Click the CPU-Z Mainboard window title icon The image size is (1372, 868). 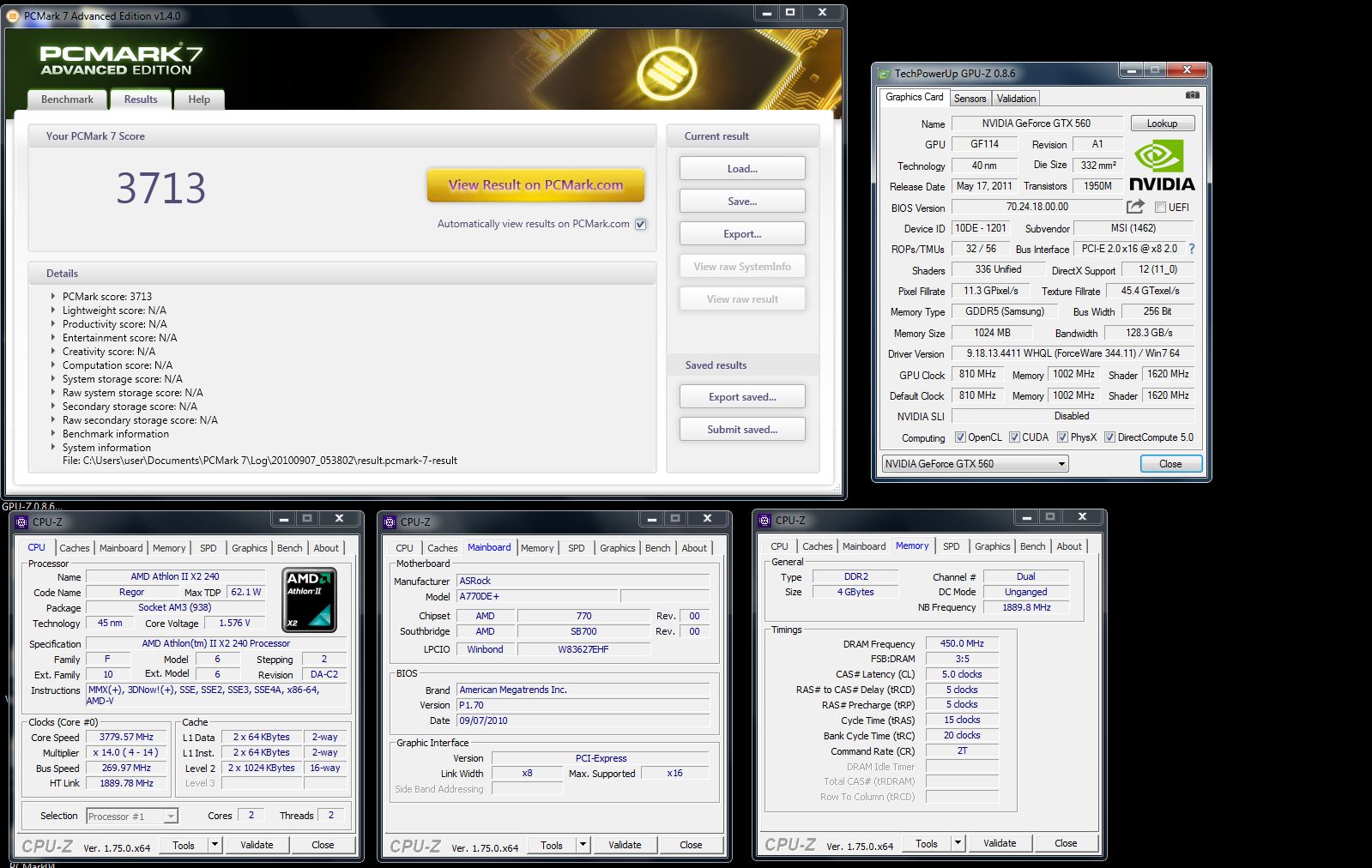[390, 521]
